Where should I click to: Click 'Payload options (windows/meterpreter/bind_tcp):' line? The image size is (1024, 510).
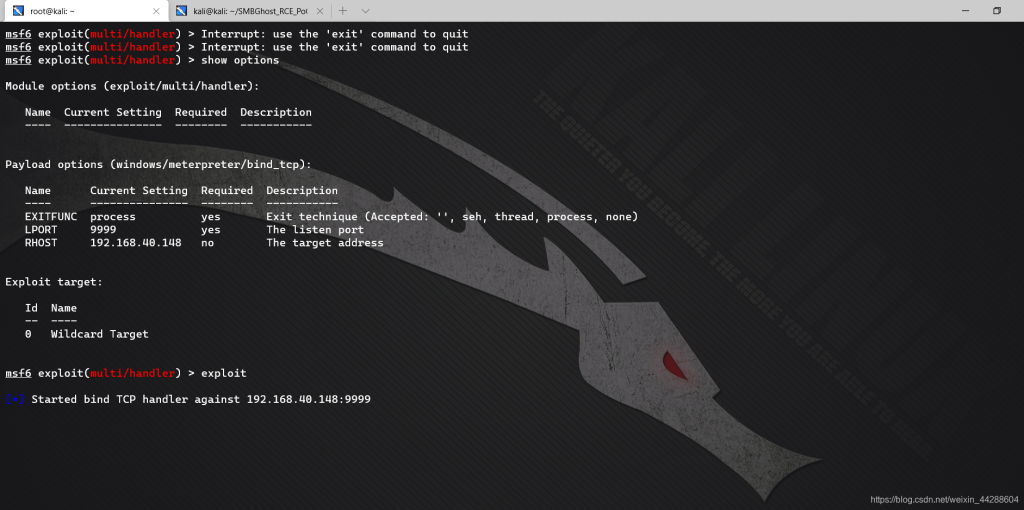pyautogui.click(x=159, y=165)
